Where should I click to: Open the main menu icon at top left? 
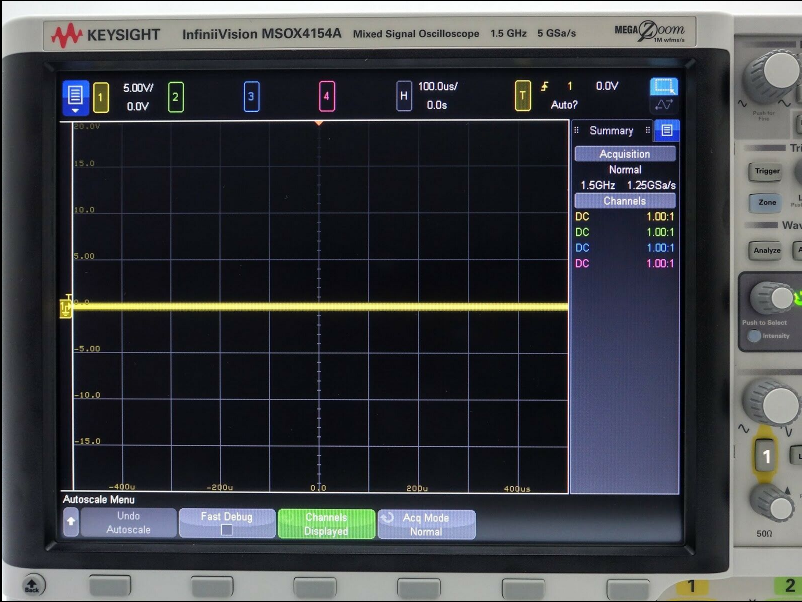pyautogui.click(x=75, y=96)
